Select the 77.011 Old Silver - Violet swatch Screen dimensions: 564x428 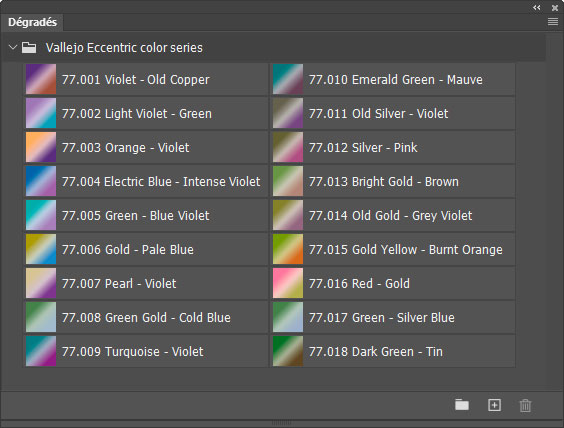click(x=288, y=113)
